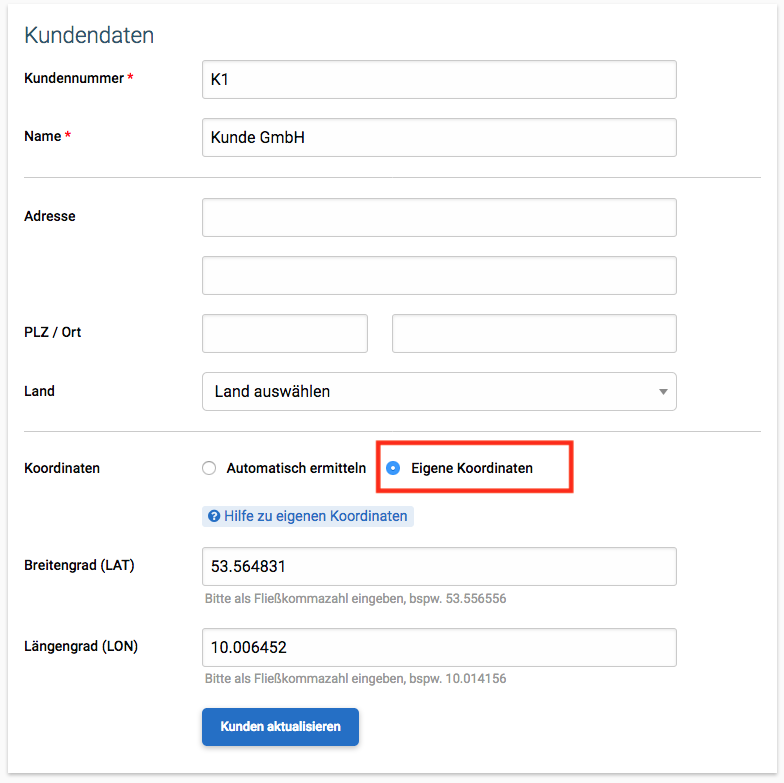Click the dropdown arrow in Land field

[x=663, y=392]
